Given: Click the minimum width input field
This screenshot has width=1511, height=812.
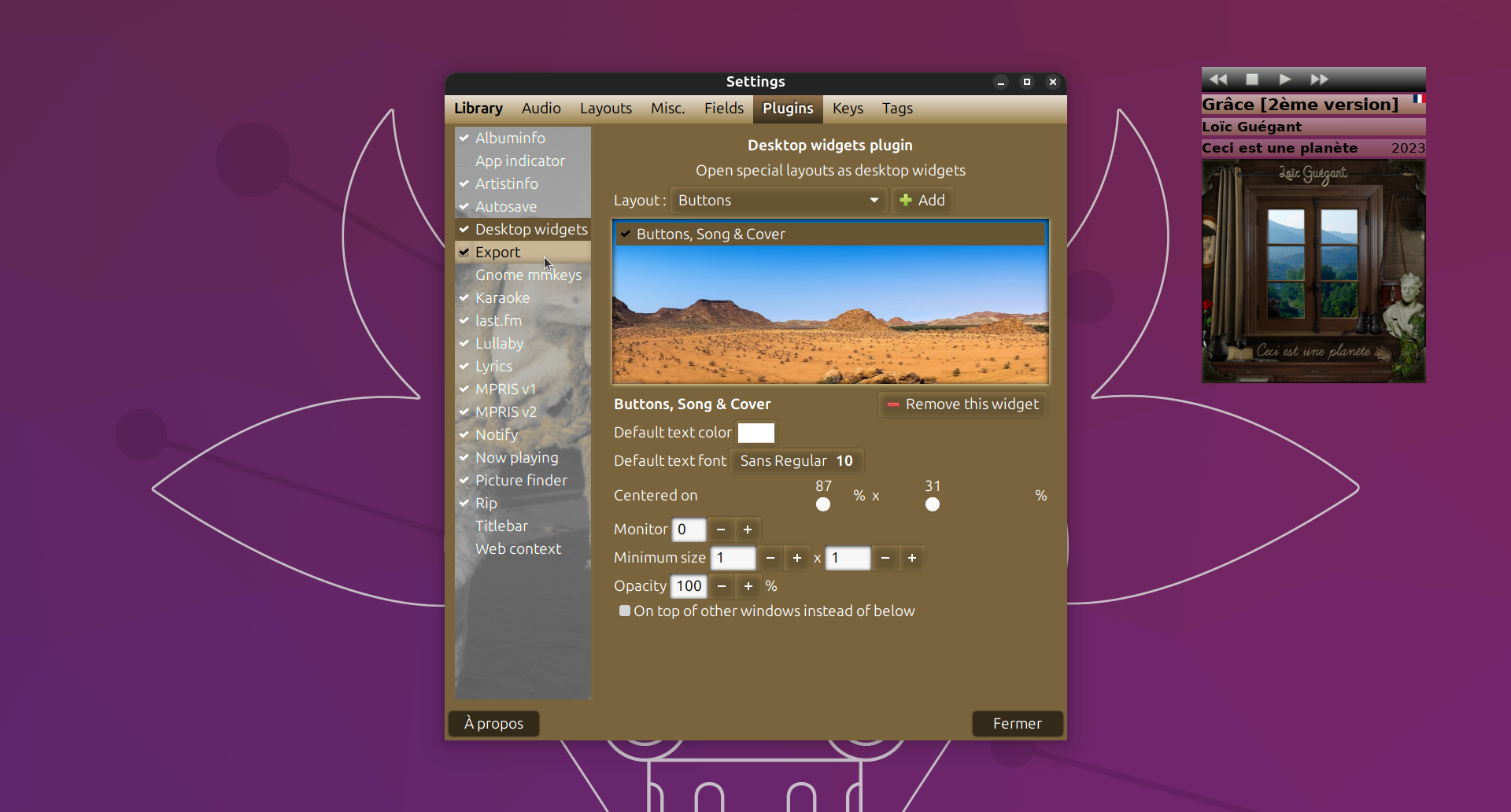Looking at the screenshot, I should (733, 558).
